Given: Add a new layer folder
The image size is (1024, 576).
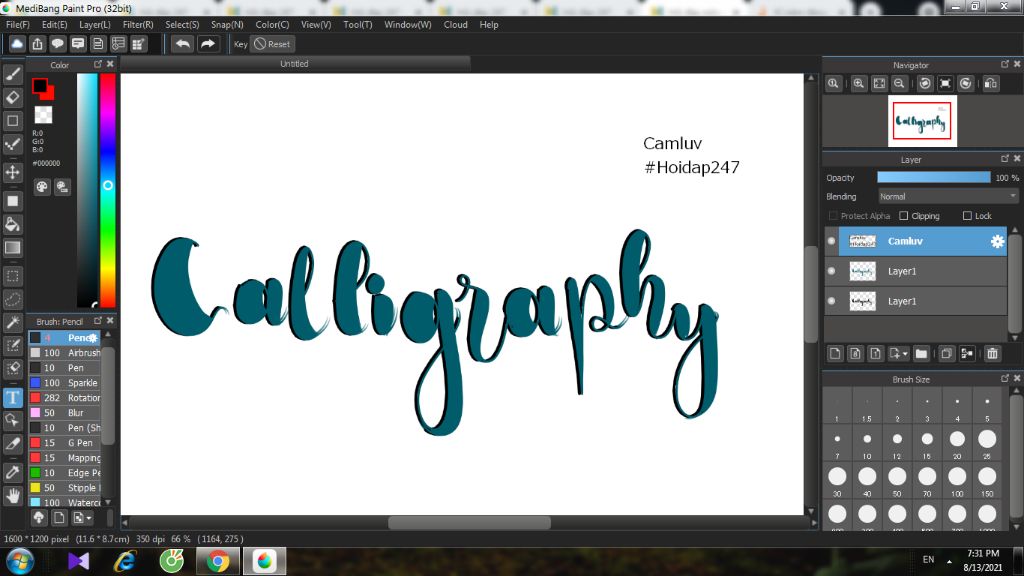Looking at the screenshot, I should pyautogui.click(x=921, y=354).
